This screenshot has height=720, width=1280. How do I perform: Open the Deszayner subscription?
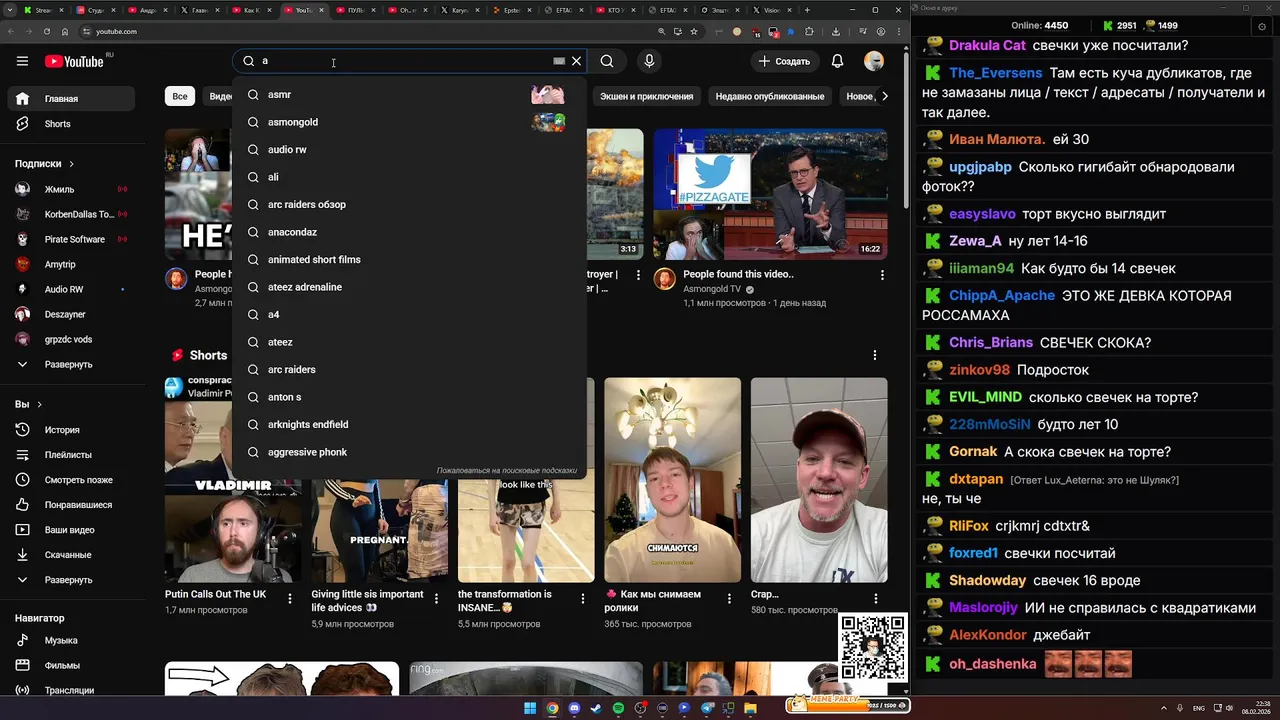[70, 314]
